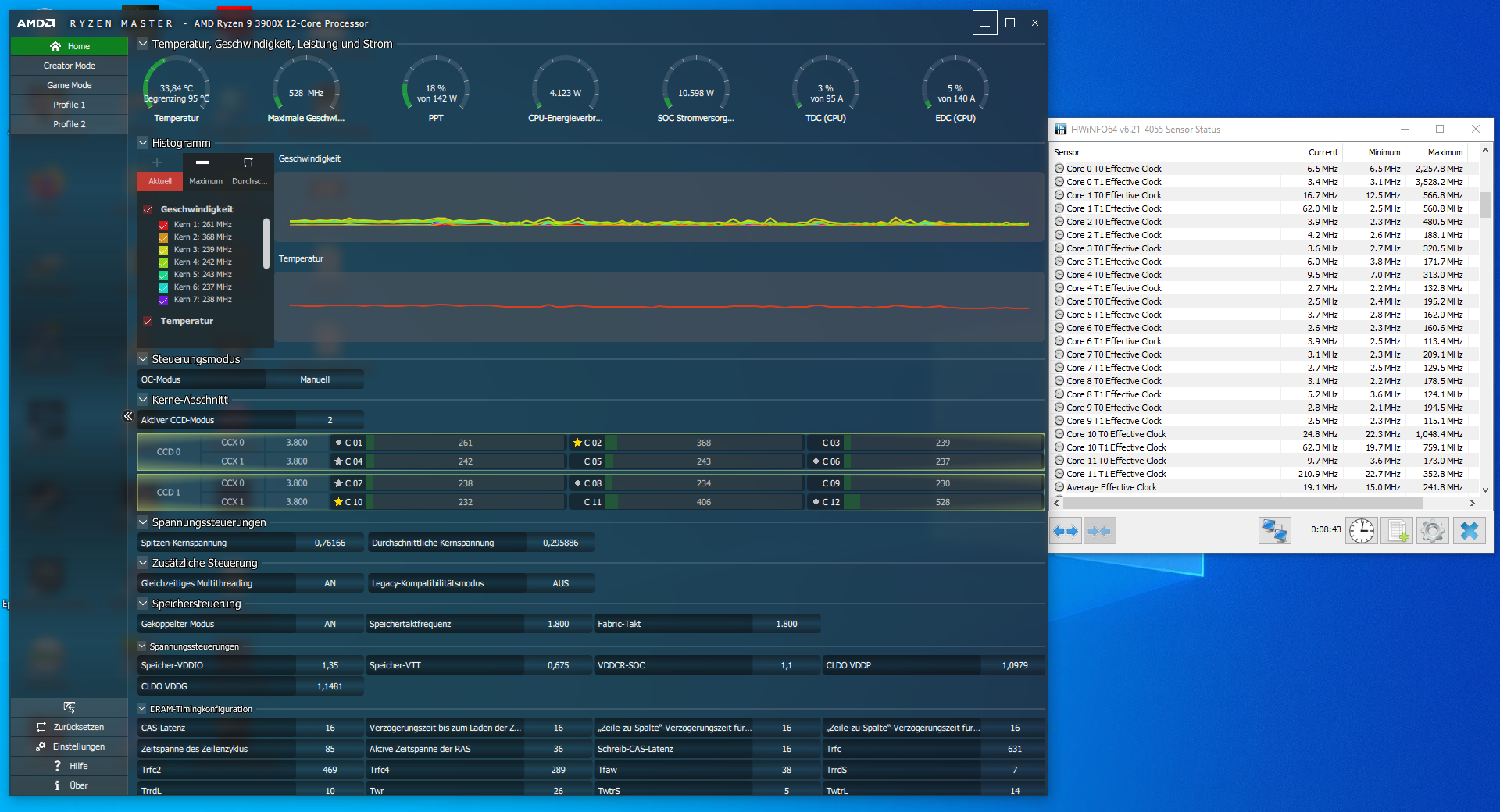Click the import/export profile icon in sidebar
Screen dimensions: 1500x812
(x=70, y=707)
